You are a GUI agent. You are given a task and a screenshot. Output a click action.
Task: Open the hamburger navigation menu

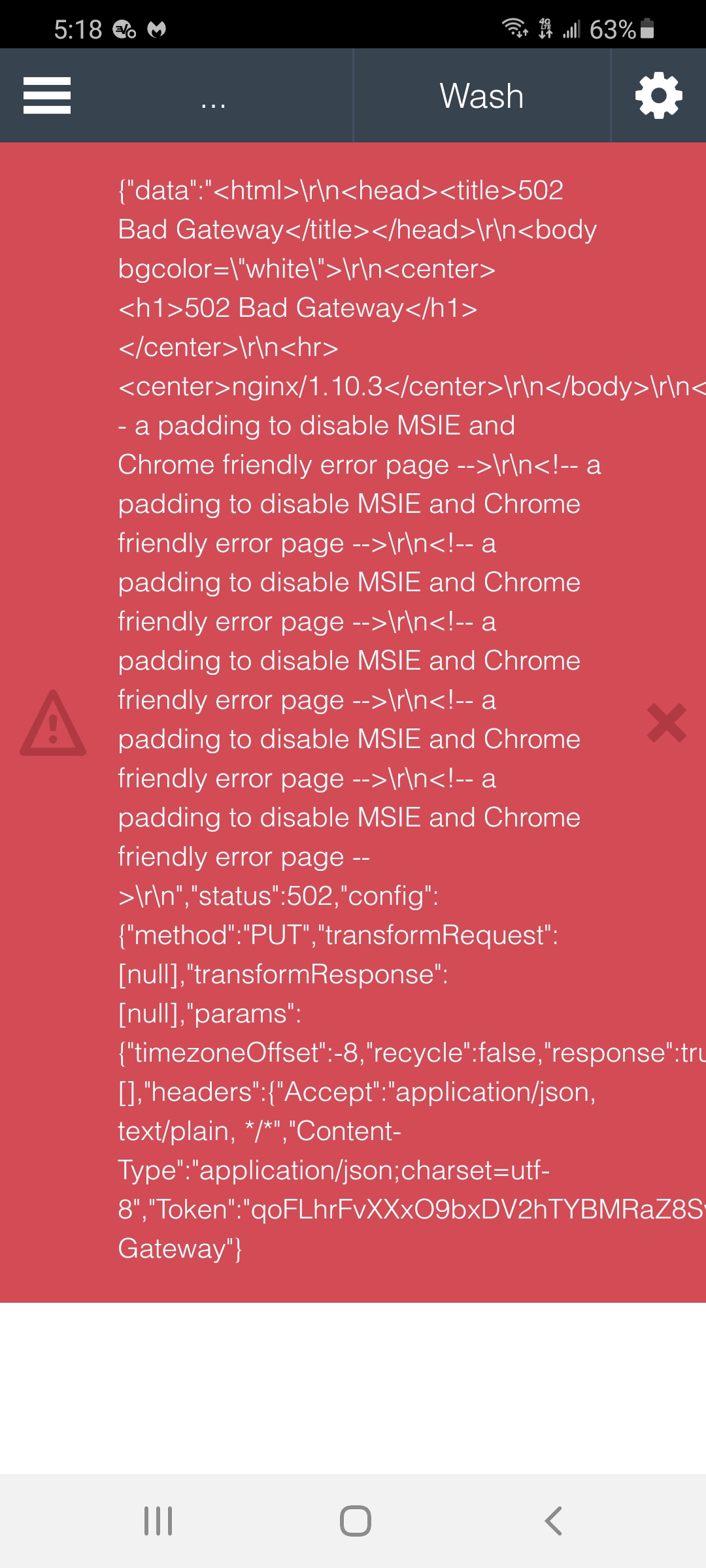click(x=47, y=95)
